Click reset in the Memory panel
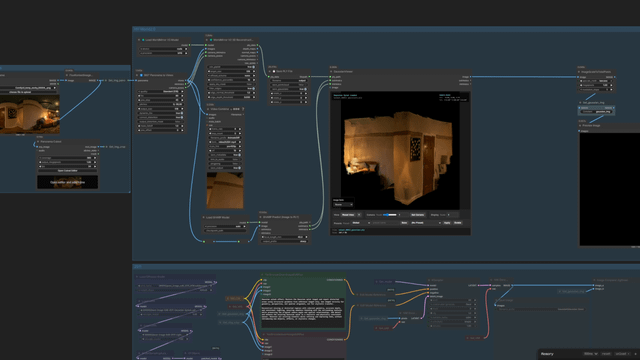Viewport: 640px width, 360px height. (x=606, y=354)
